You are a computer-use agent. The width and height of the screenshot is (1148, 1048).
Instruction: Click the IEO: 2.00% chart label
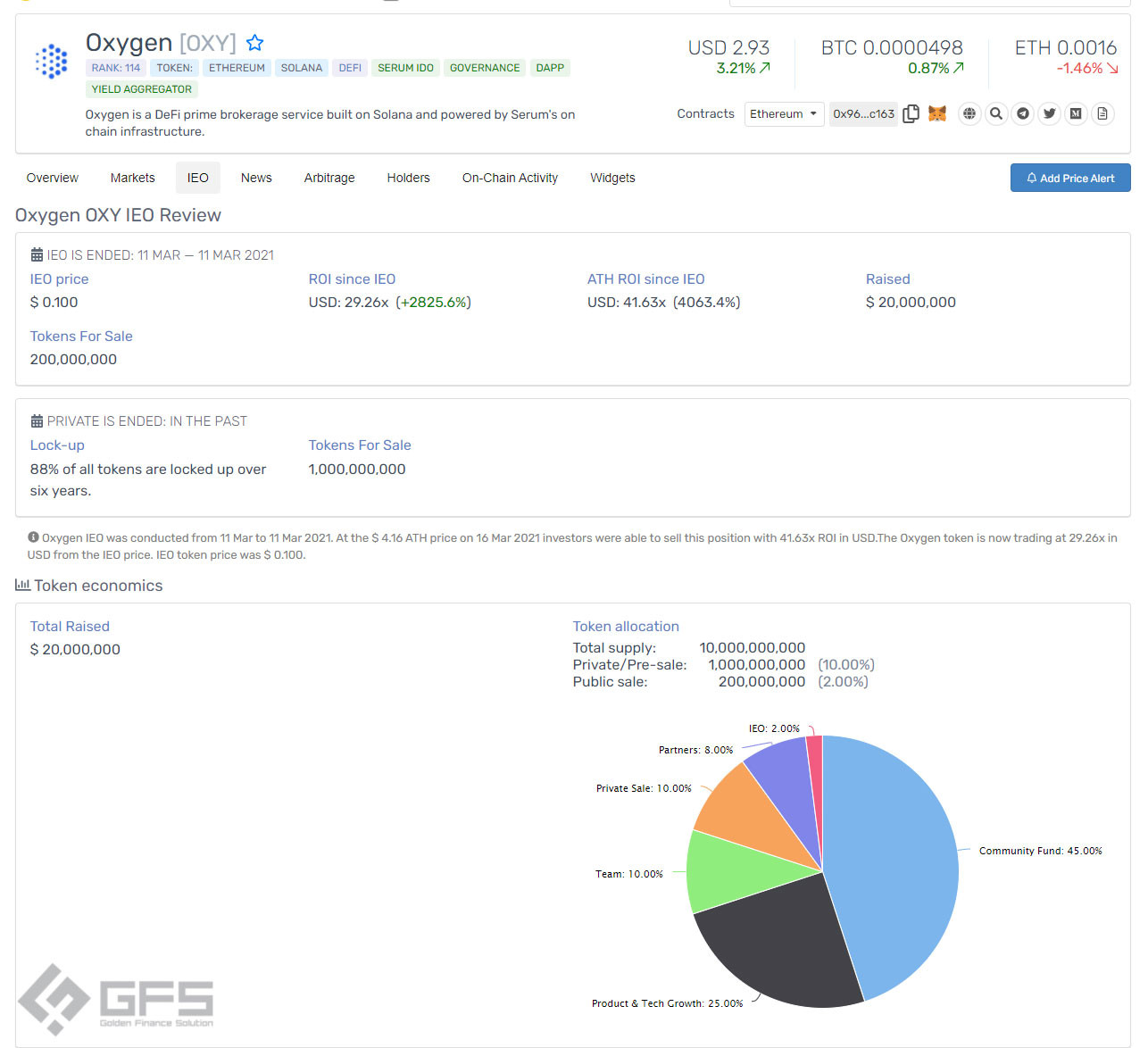[774, 728]
